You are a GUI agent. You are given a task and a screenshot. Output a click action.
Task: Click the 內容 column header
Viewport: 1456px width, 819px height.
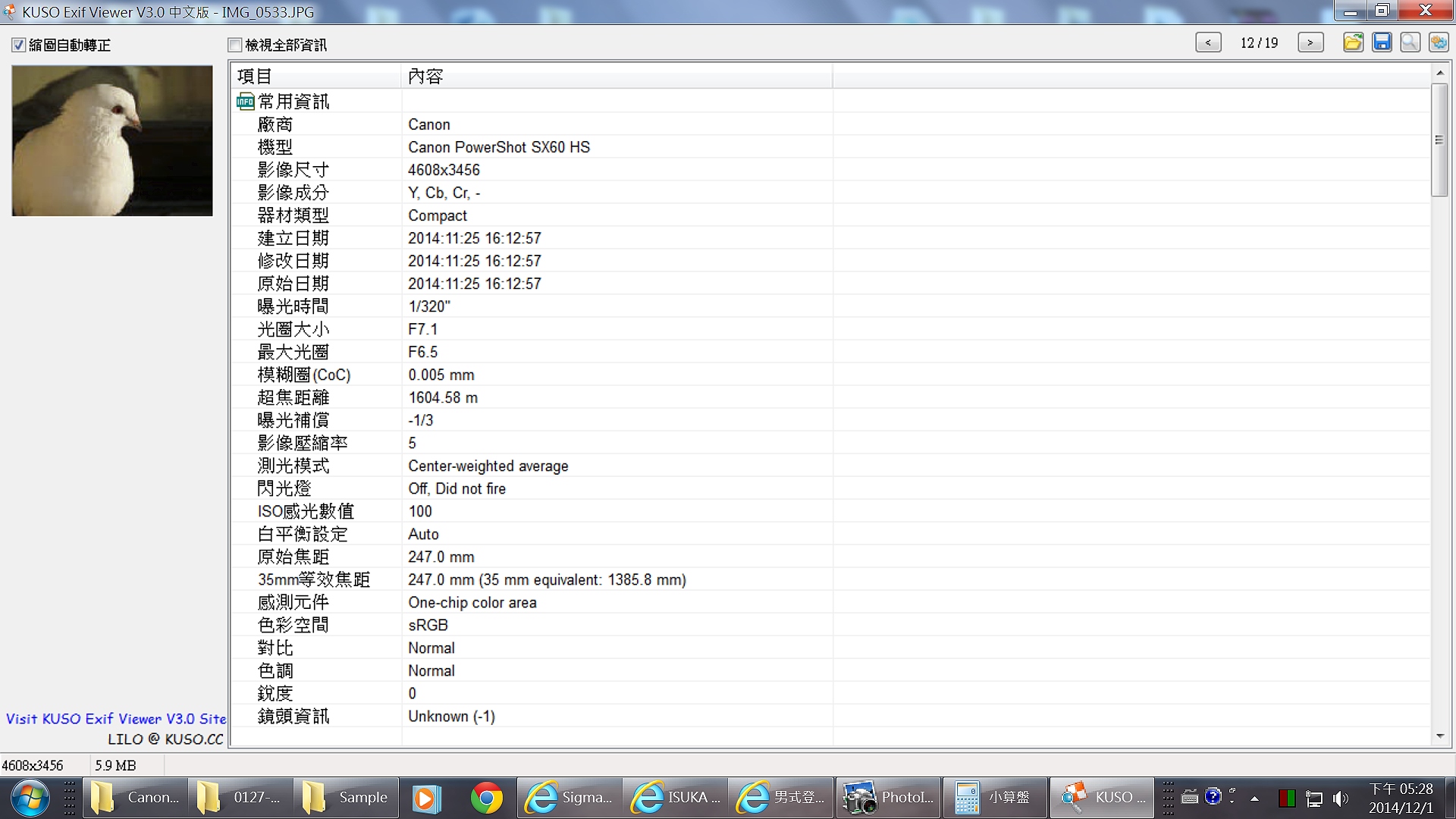point(617,77)
